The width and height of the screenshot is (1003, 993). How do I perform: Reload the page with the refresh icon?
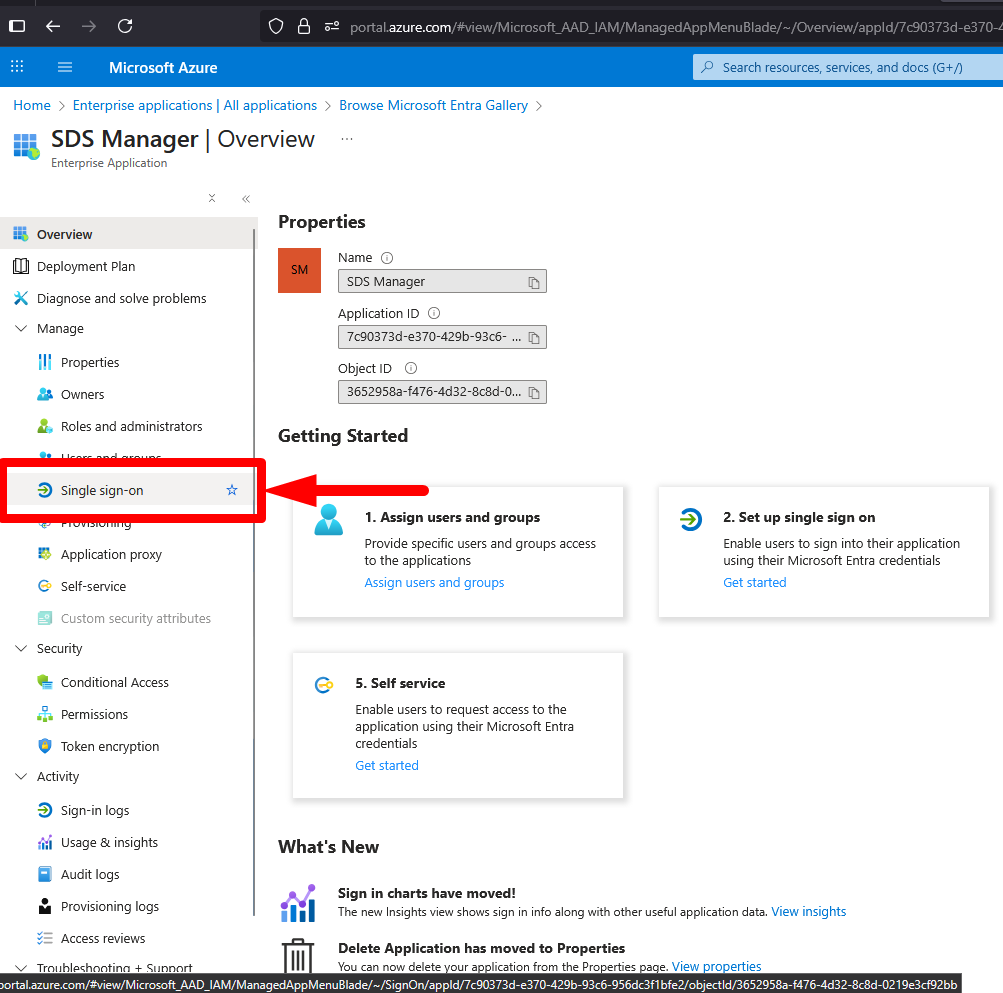click(x=125, y=26)
